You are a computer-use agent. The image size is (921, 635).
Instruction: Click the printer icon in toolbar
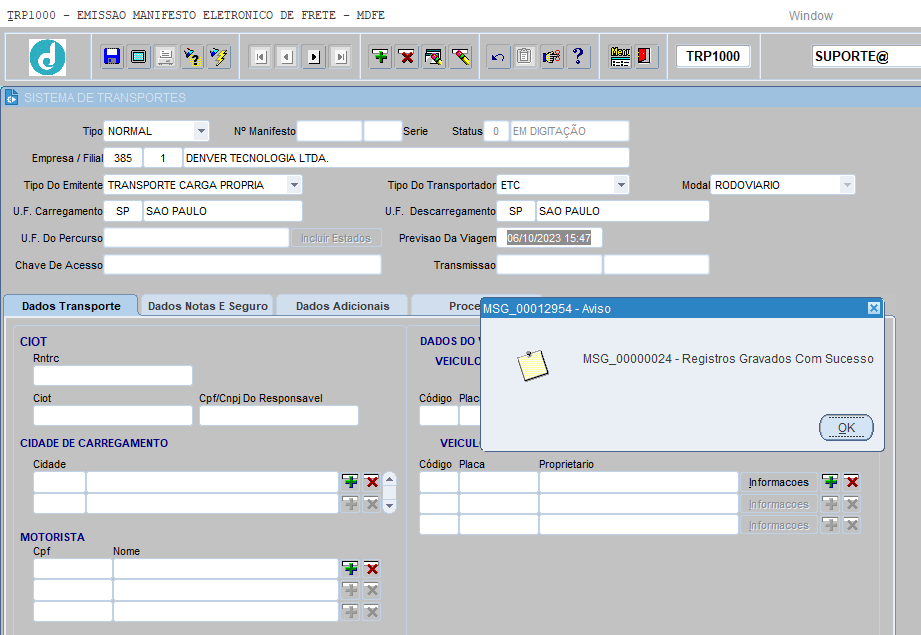166,57
